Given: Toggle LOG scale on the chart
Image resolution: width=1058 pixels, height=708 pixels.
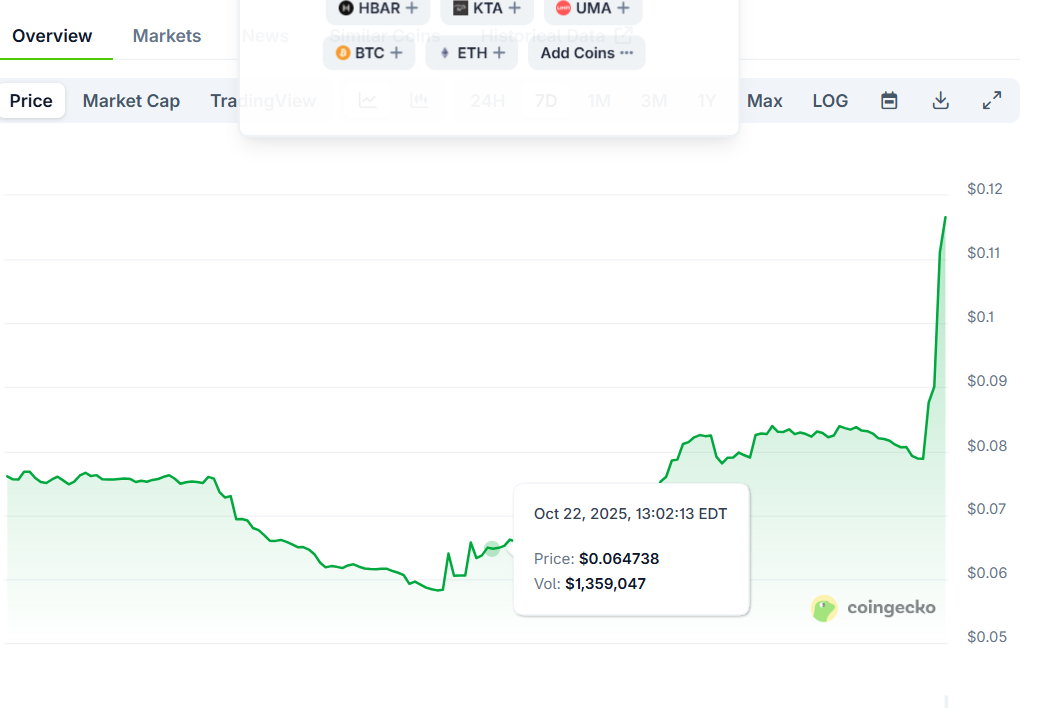Looking at the screenshot, I should (830, 101).
